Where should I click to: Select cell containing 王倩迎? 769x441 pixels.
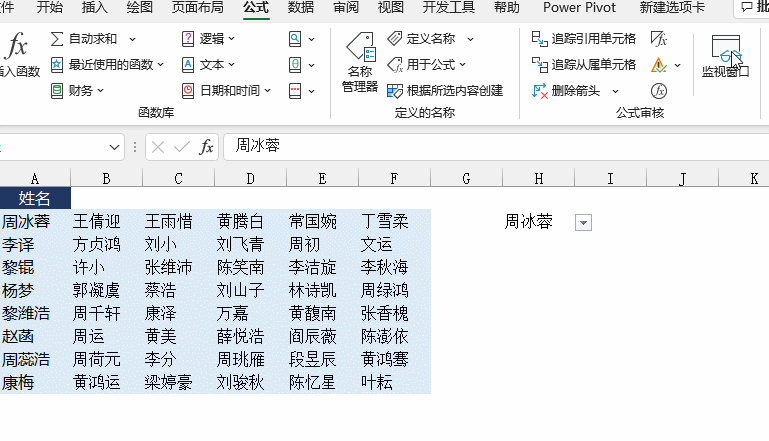[x=106, y=222]
